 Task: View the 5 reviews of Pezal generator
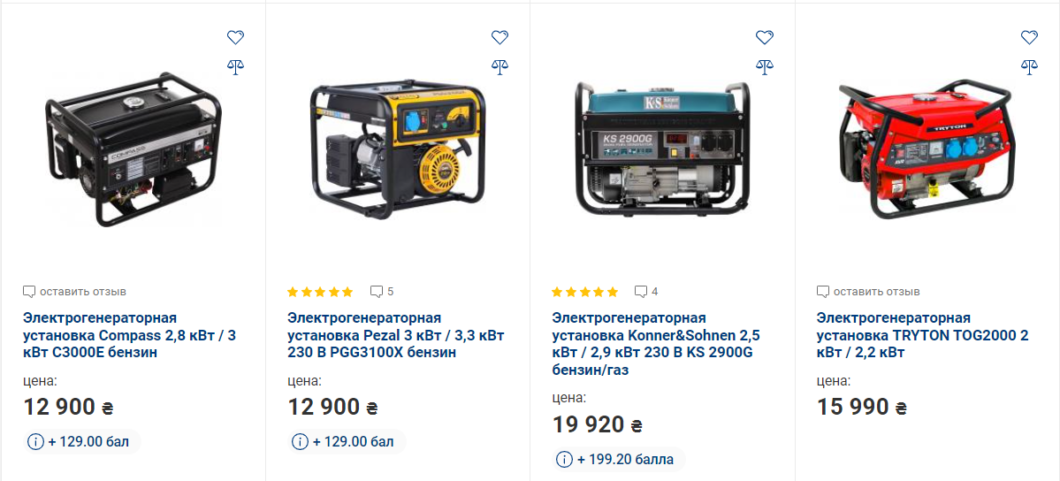382,292
